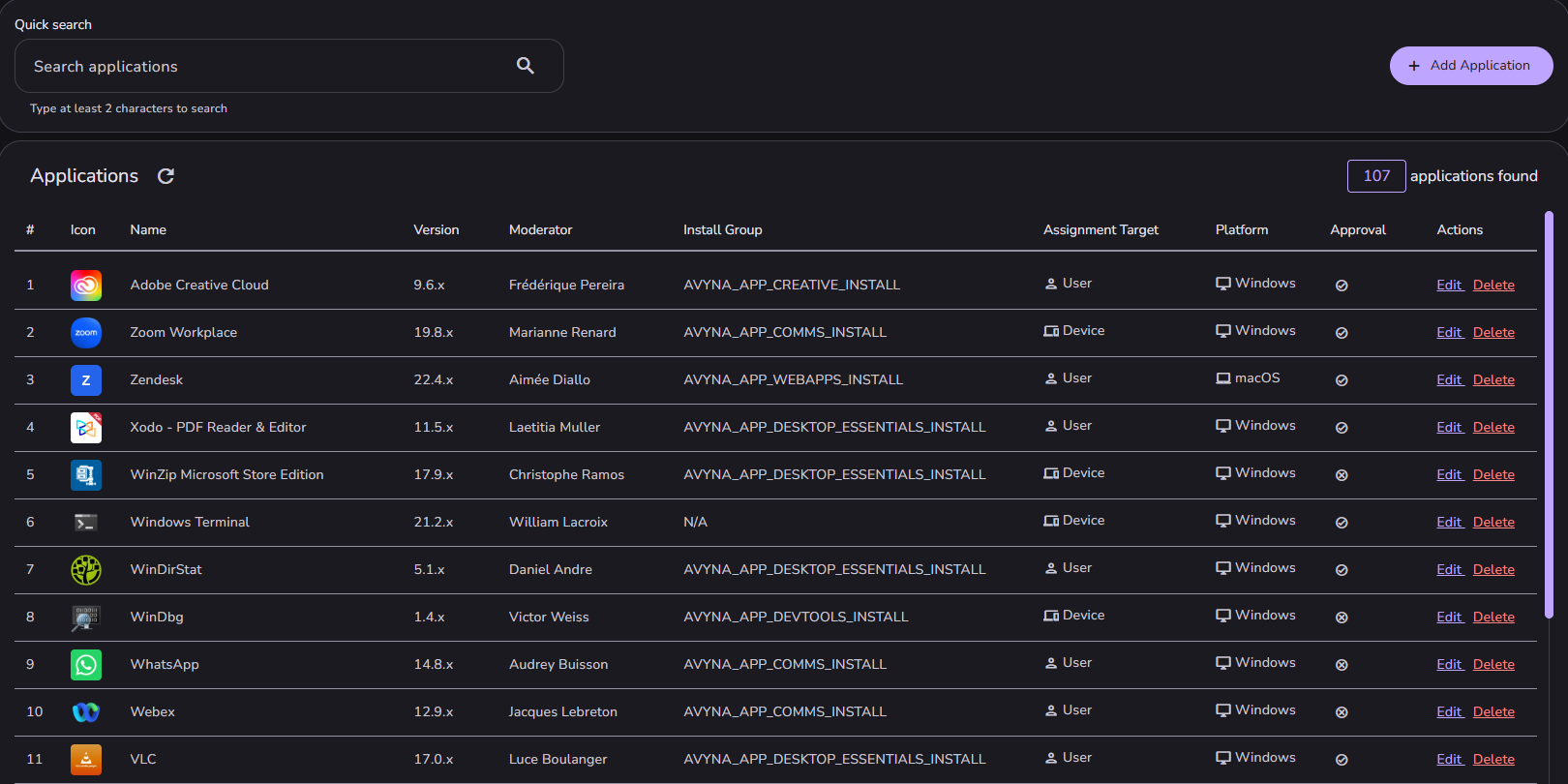Delete the VLC application

[1493, 760]
